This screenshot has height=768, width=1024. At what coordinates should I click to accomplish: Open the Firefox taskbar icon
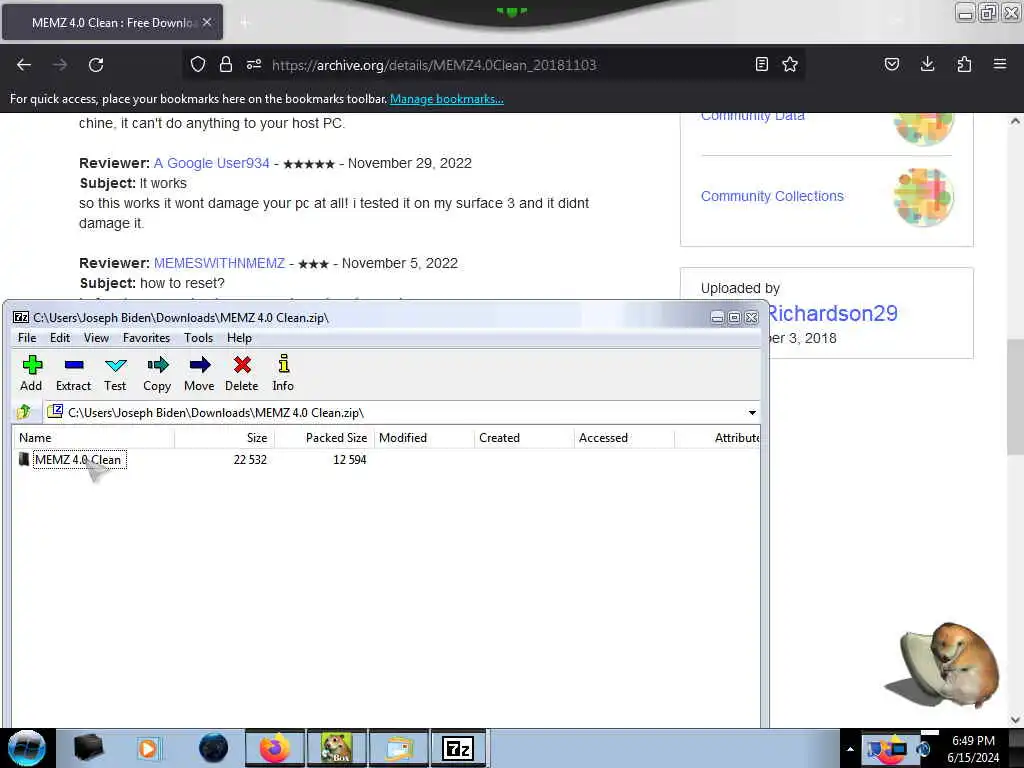coord(275,748)
